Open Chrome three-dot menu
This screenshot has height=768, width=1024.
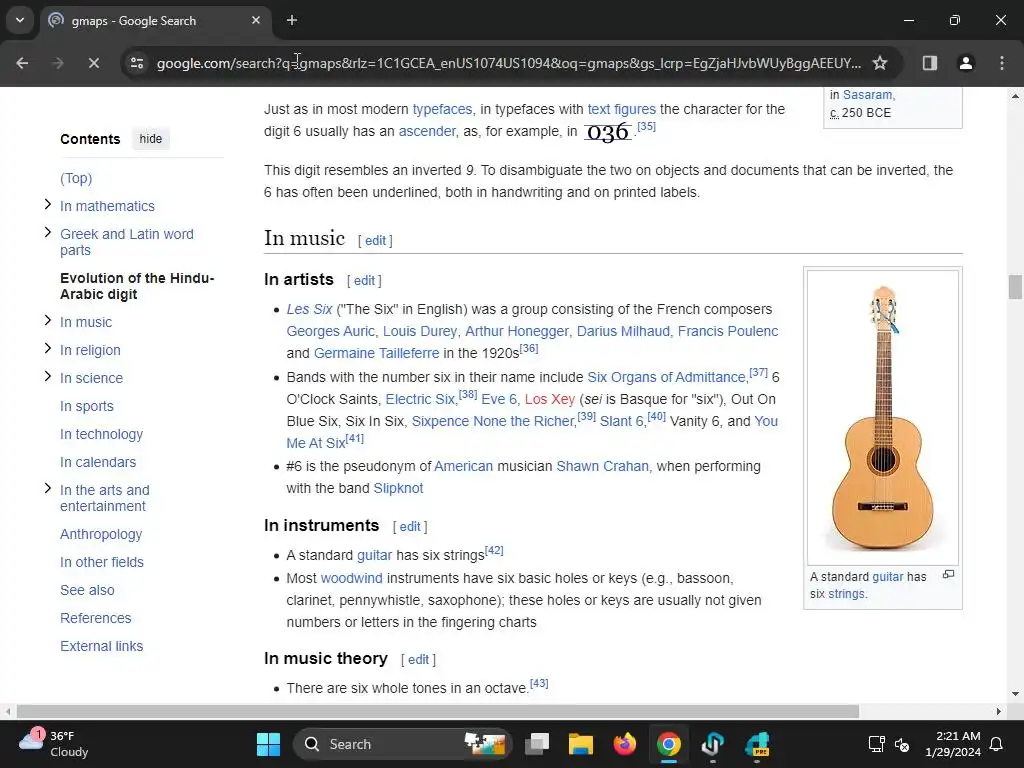pyautogui.click(x=1002, y=63)
